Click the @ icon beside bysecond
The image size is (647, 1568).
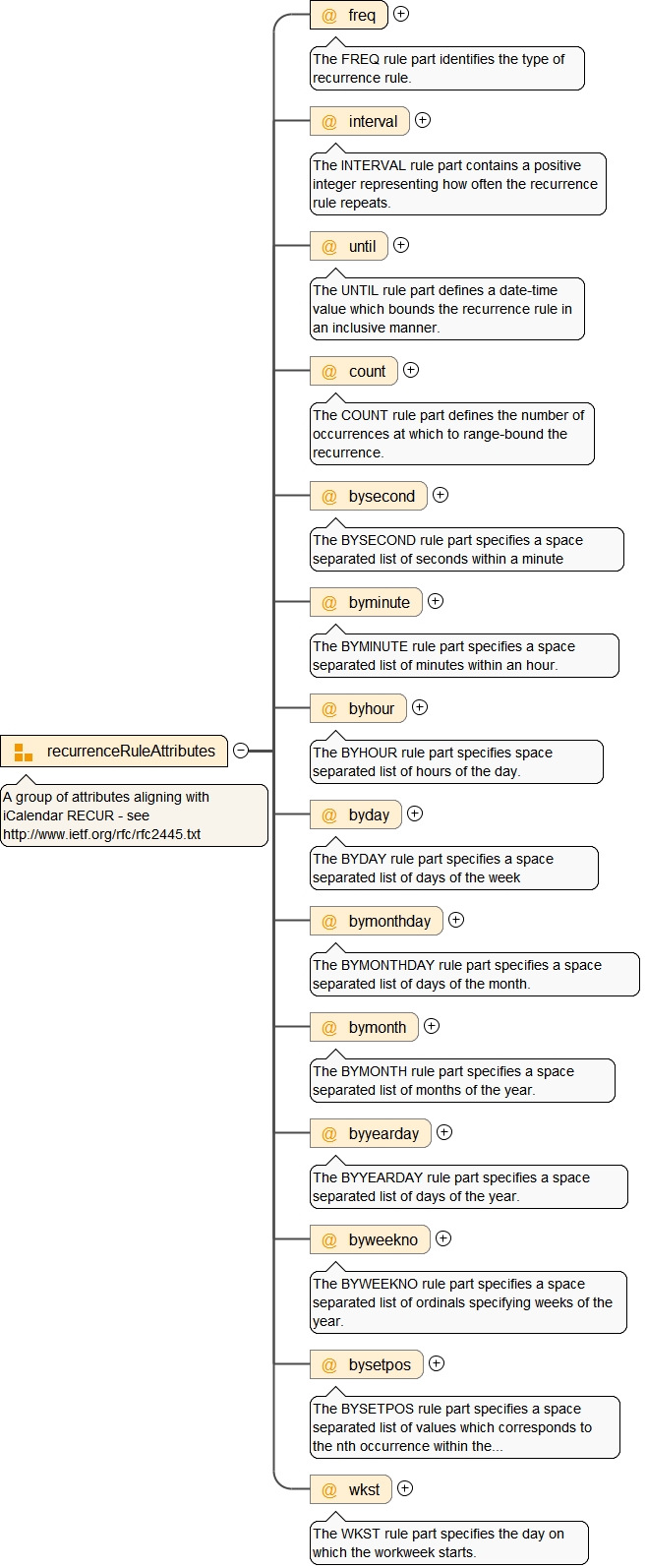tap(329, 497)
